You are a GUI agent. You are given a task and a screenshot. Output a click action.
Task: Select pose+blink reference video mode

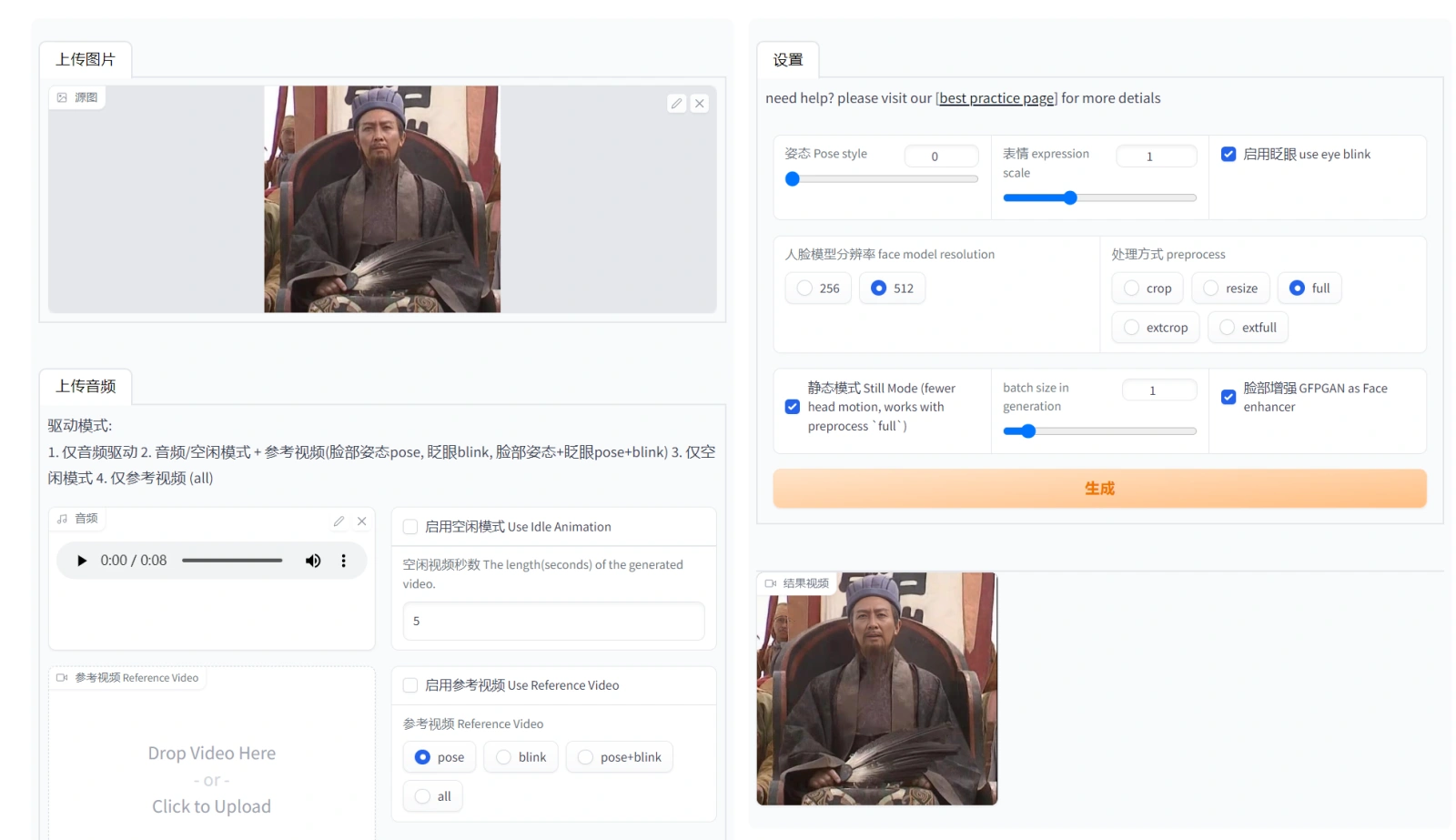point(620,757)
